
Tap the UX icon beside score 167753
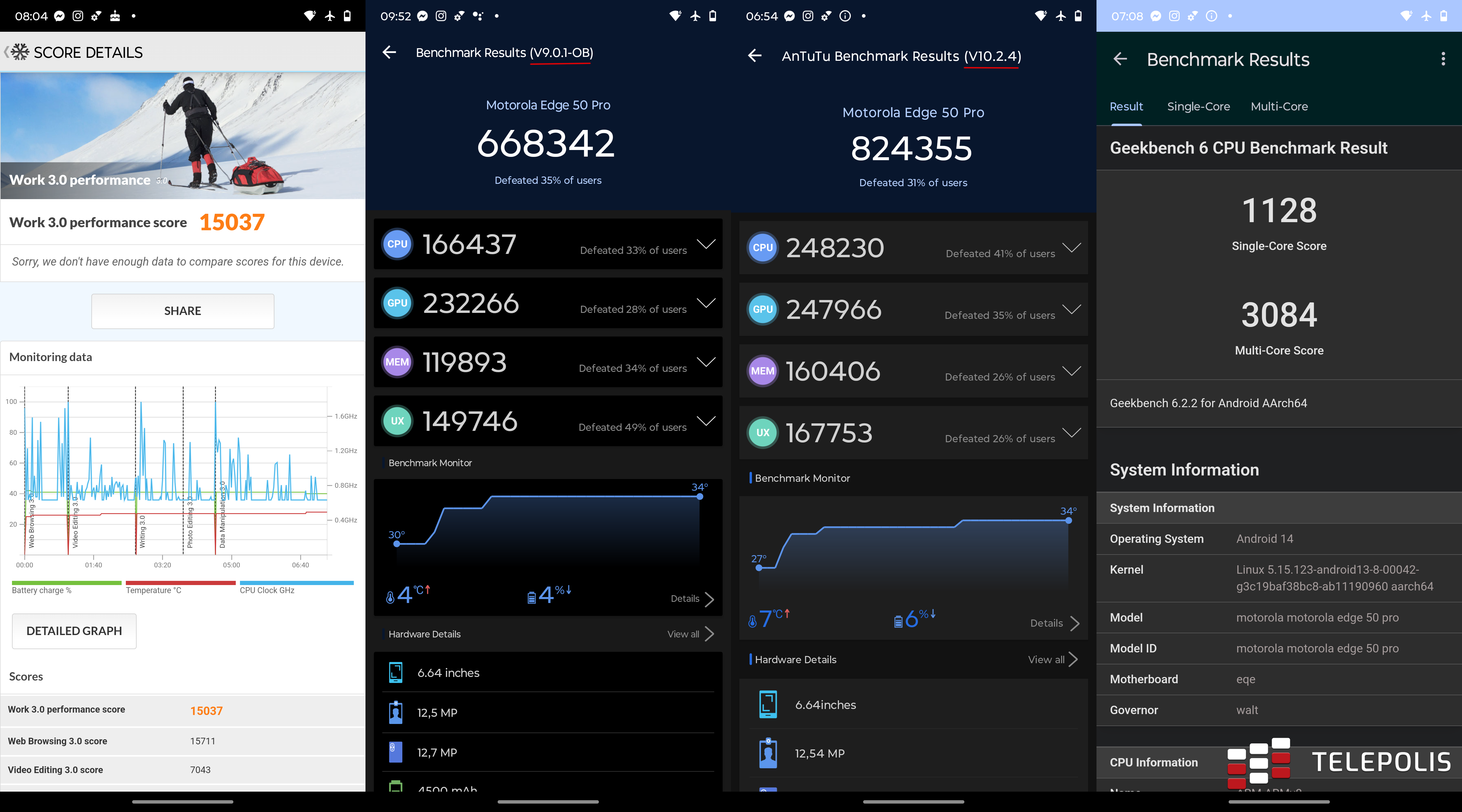tap(762, 433)
